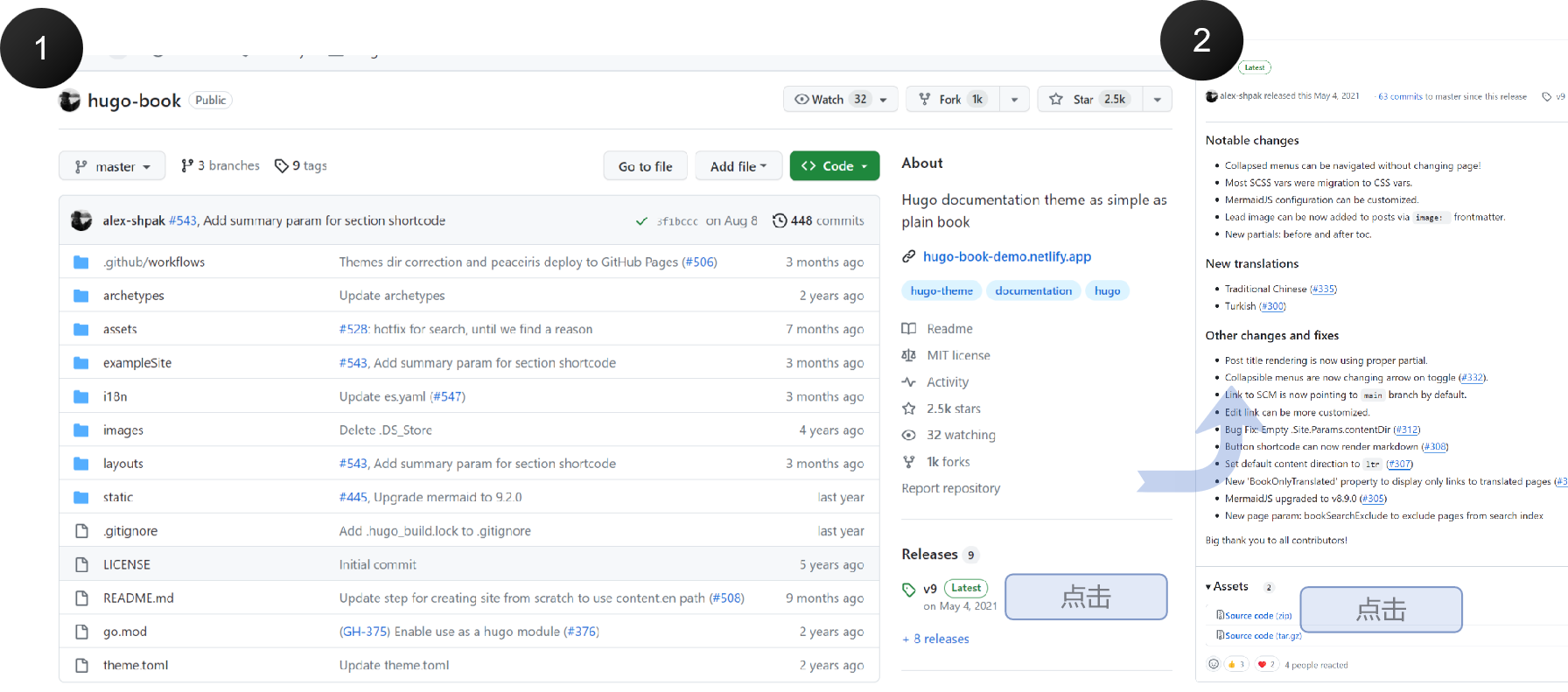Open the static folder
Screen dimensions: 1568x692
118,497
